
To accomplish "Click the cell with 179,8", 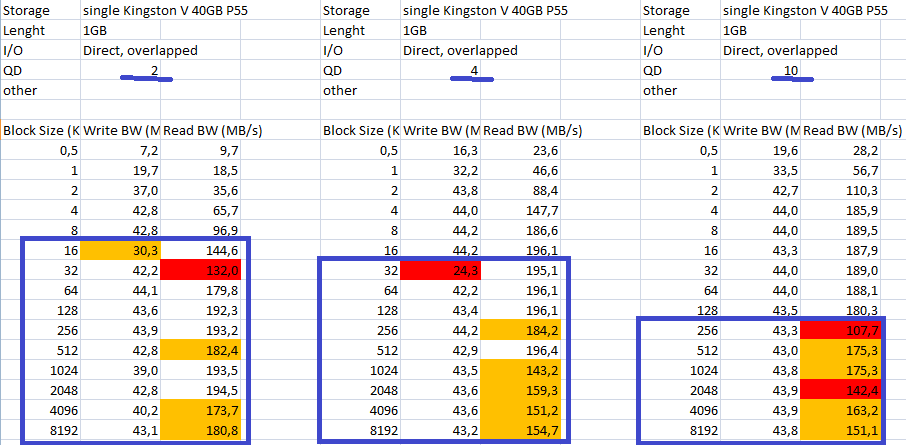I will click(200, 291).
